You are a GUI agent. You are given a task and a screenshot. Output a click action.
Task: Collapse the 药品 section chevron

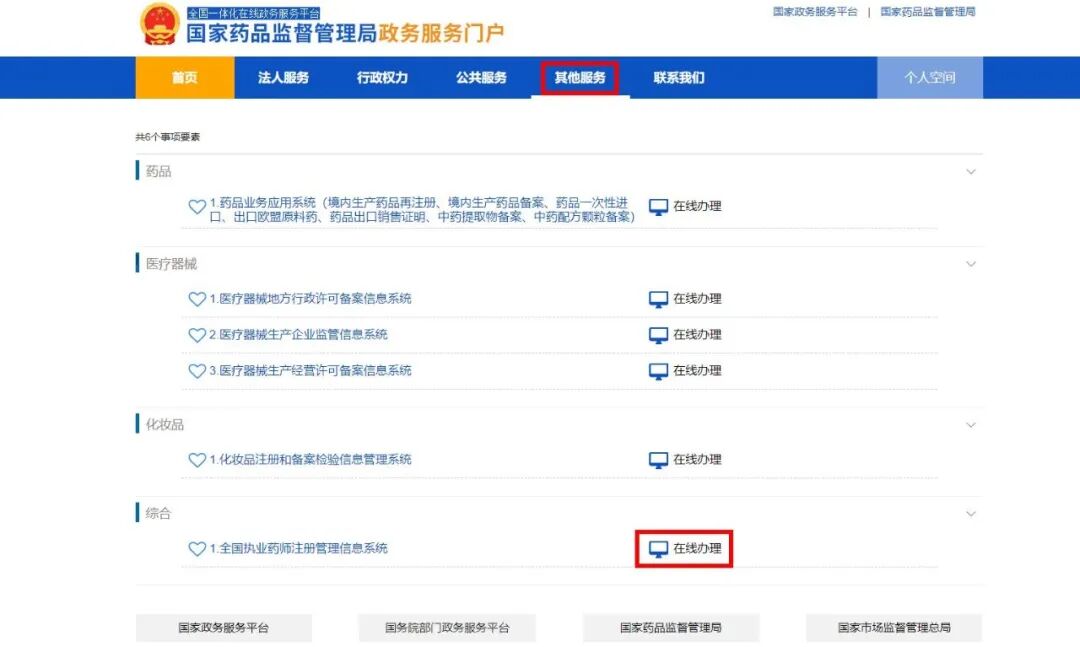[970, 171]
